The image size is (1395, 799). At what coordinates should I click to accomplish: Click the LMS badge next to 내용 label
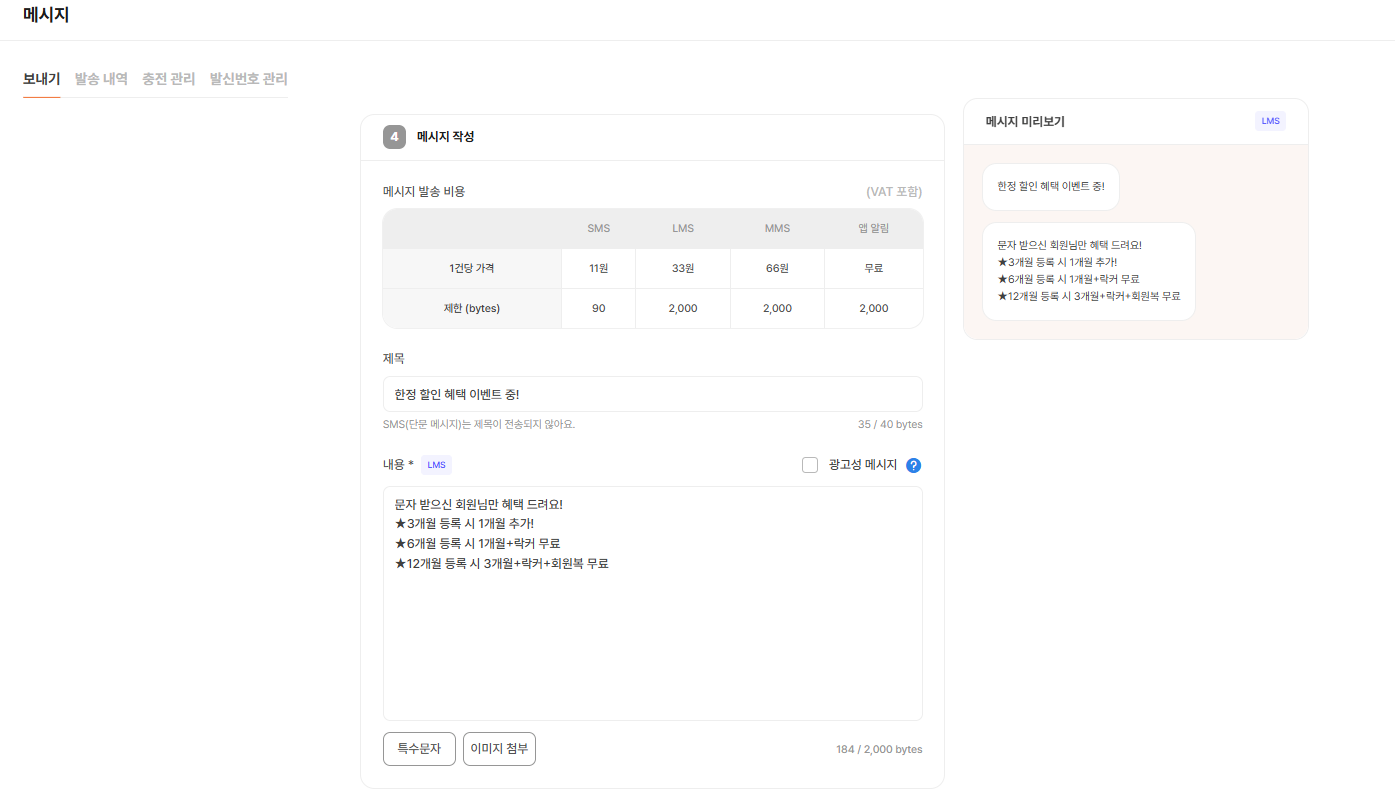[436, 465]
